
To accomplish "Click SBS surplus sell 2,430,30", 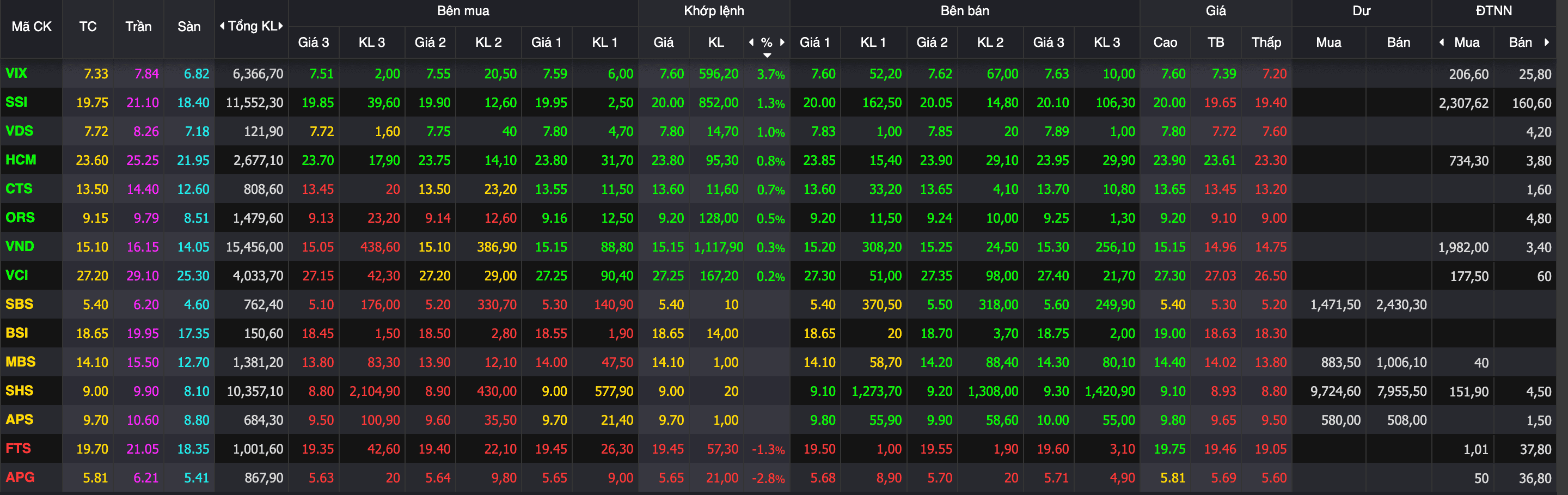I will [1401, 304].
